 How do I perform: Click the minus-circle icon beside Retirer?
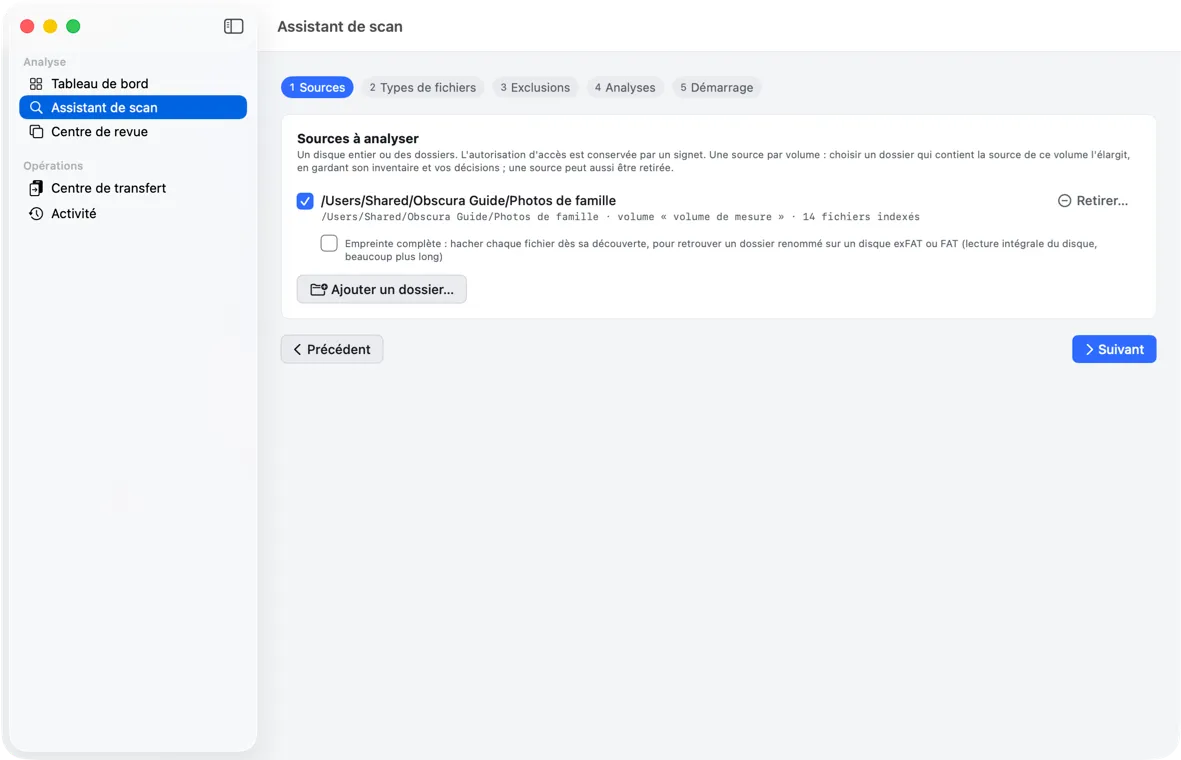1064,200
